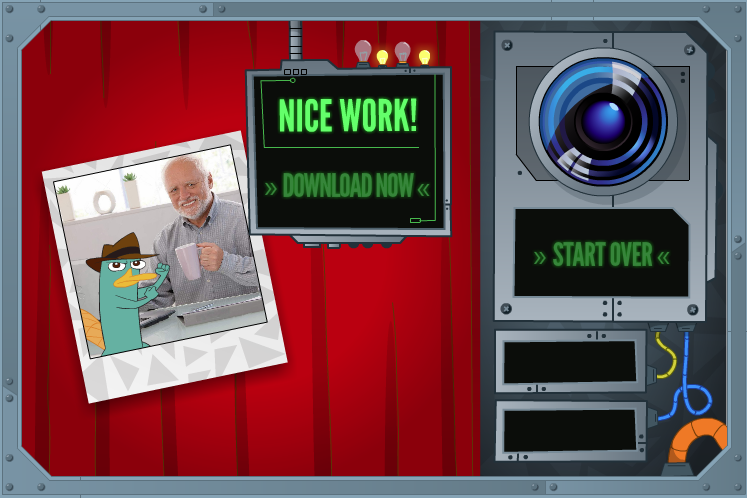This screenshot has height=498, width=747.
Task: Click the blue camera lens
Action: click(x=603, y=122)
